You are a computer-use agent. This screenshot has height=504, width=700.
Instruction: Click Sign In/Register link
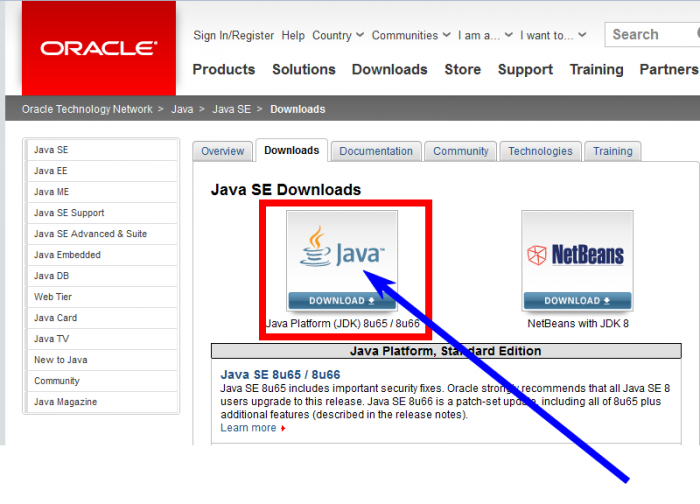[233, 35]
